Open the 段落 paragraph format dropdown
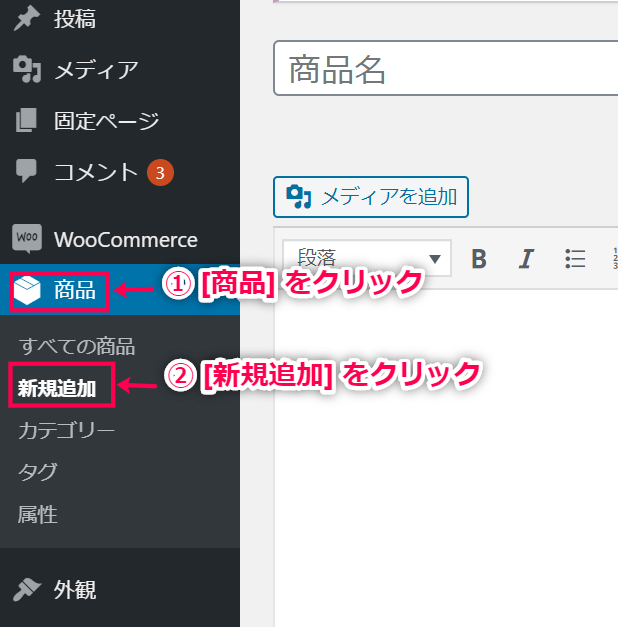Image resolution: width=618 pixels, height=627 pixels. 367,258
